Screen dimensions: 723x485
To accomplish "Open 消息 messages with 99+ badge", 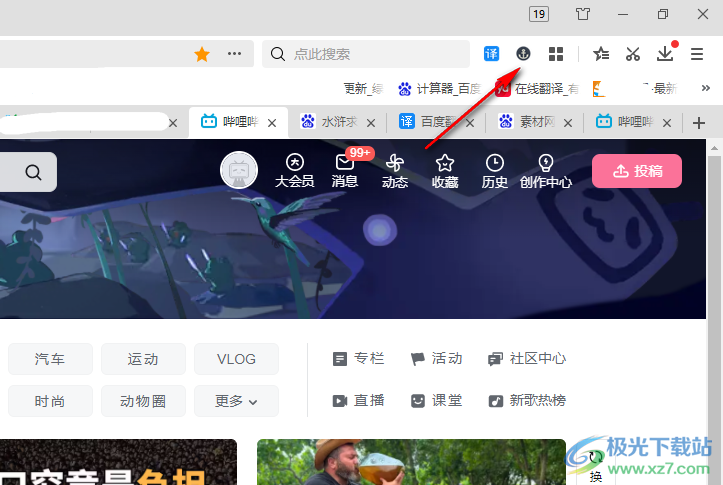I will pyautogui.click(x=345, y=171).
